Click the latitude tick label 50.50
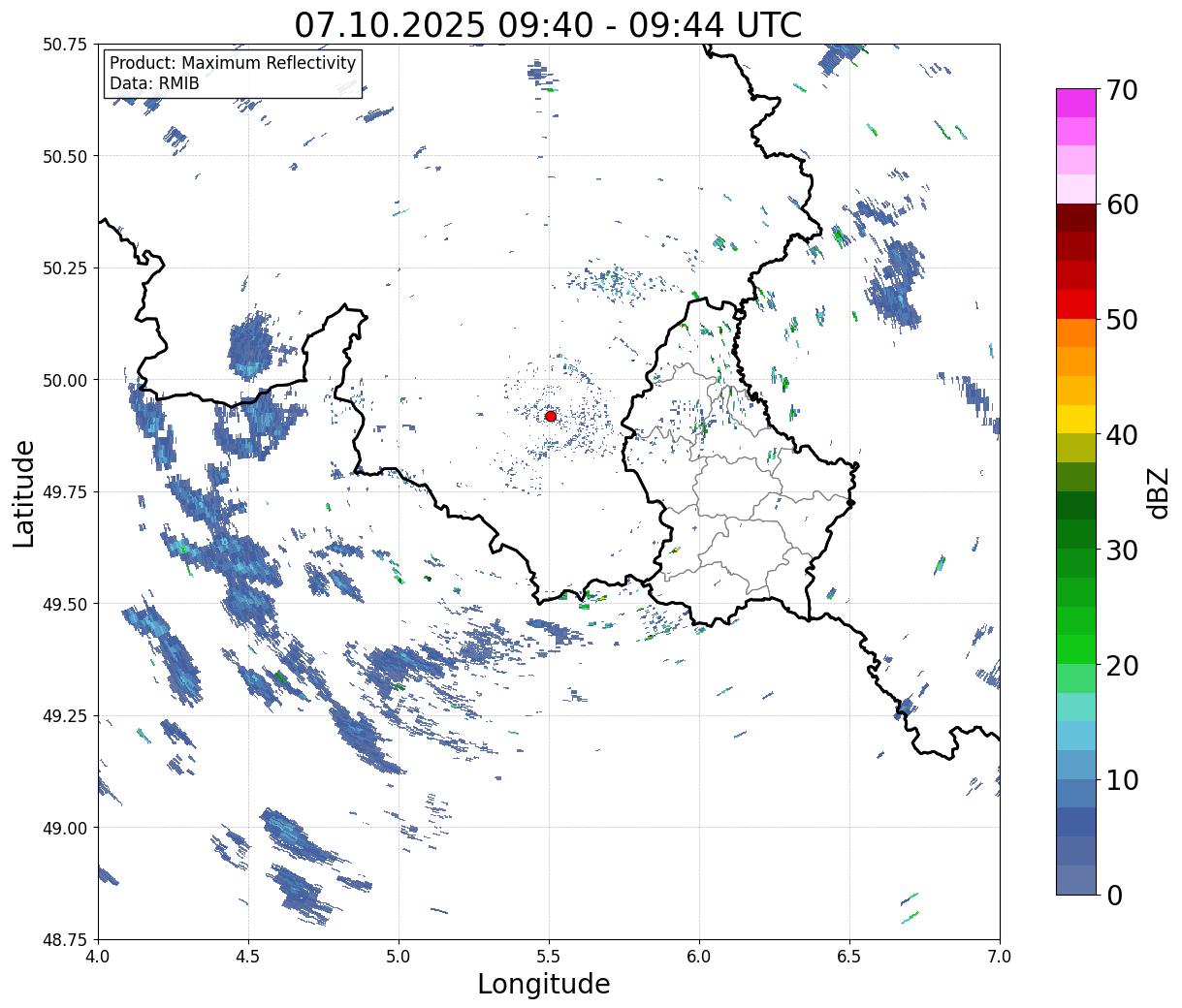 coord(65,156)
